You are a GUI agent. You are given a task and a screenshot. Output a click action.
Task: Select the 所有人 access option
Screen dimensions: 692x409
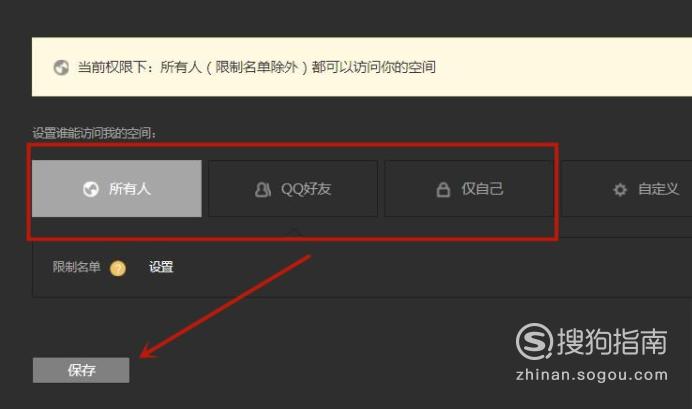[117, 188]
